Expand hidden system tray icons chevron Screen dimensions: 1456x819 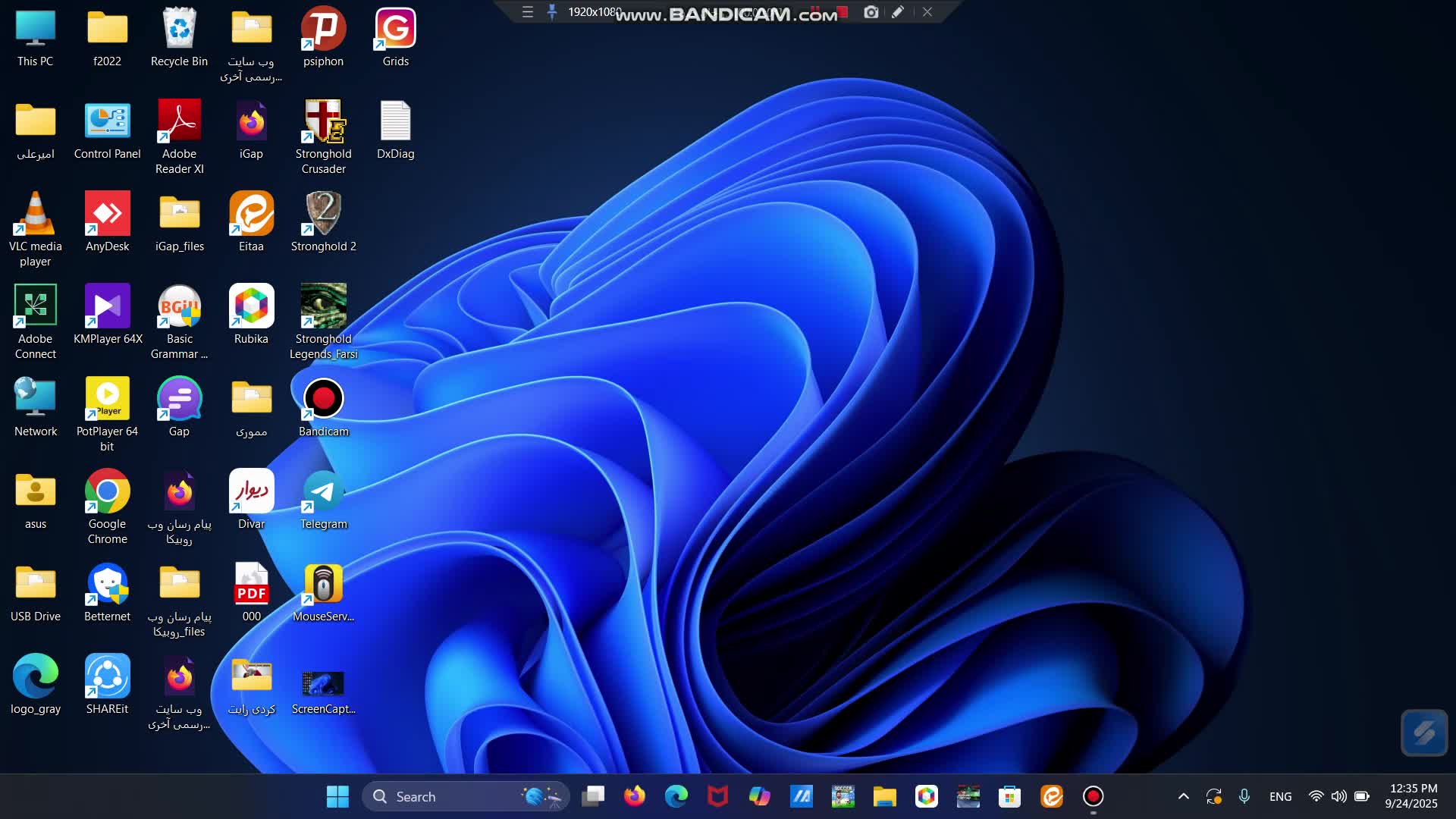point(1183,796)
